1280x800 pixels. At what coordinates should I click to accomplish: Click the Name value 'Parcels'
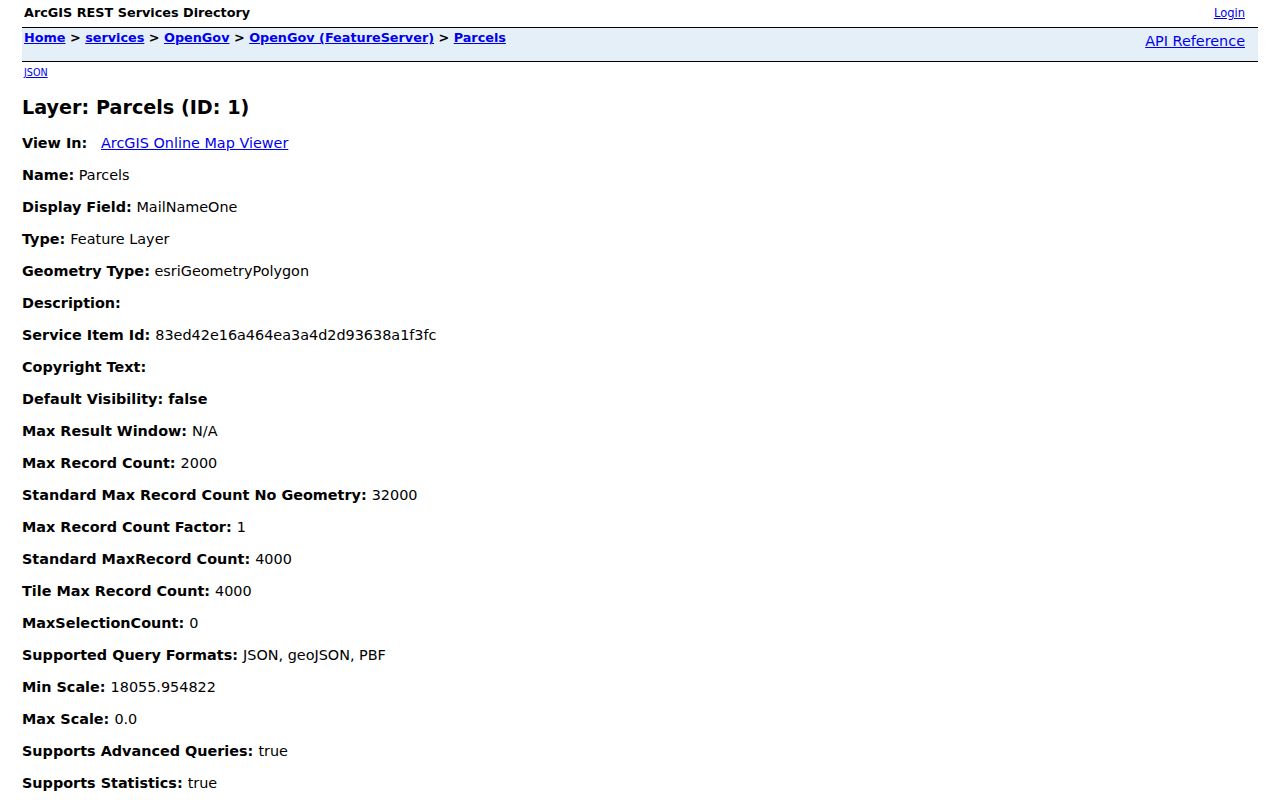point(104,175)
